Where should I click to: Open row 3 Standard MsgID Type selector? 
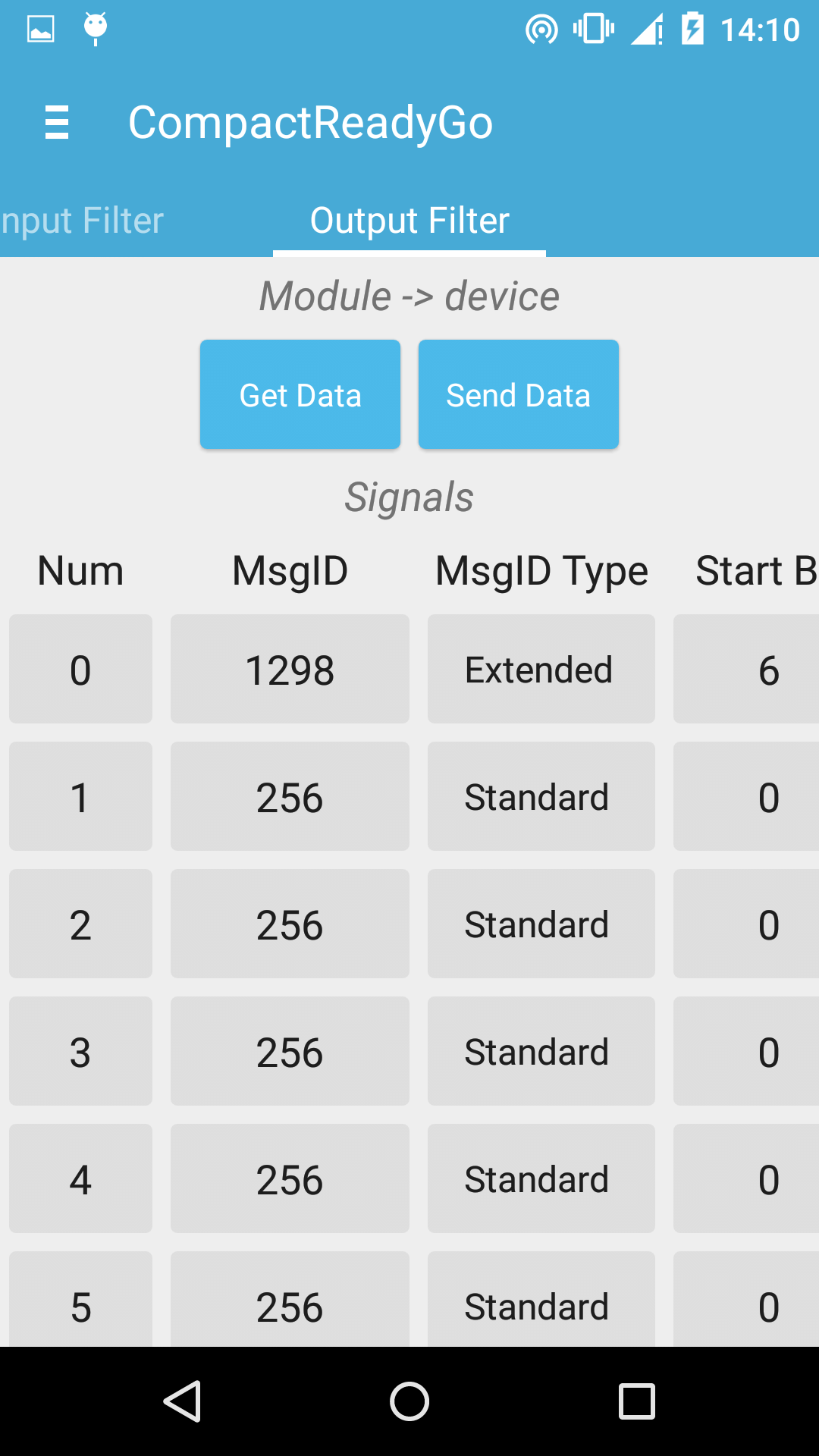[541, 1051]
